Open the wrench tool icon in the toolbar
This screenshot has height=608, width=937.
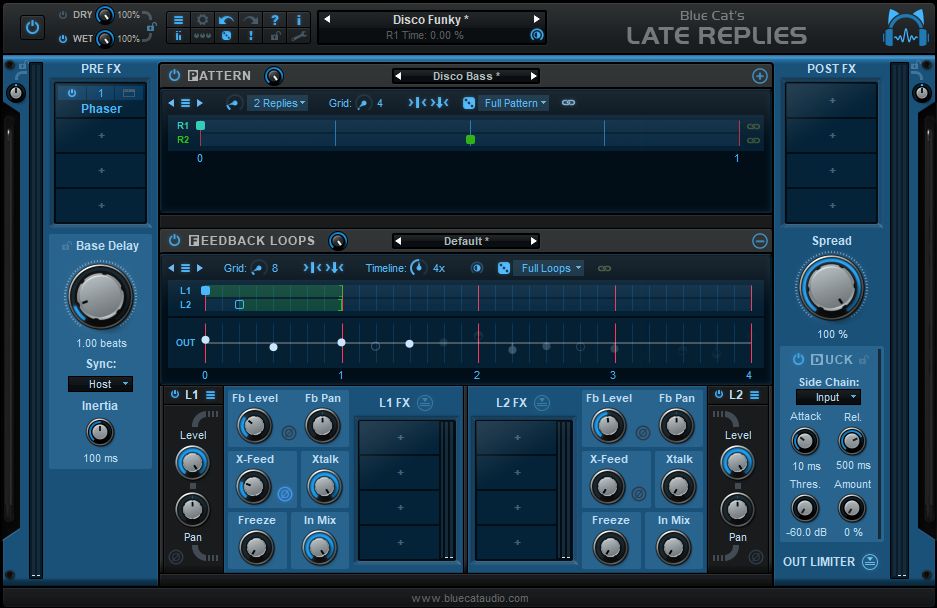pyautogui.click(x=299, y=37)
